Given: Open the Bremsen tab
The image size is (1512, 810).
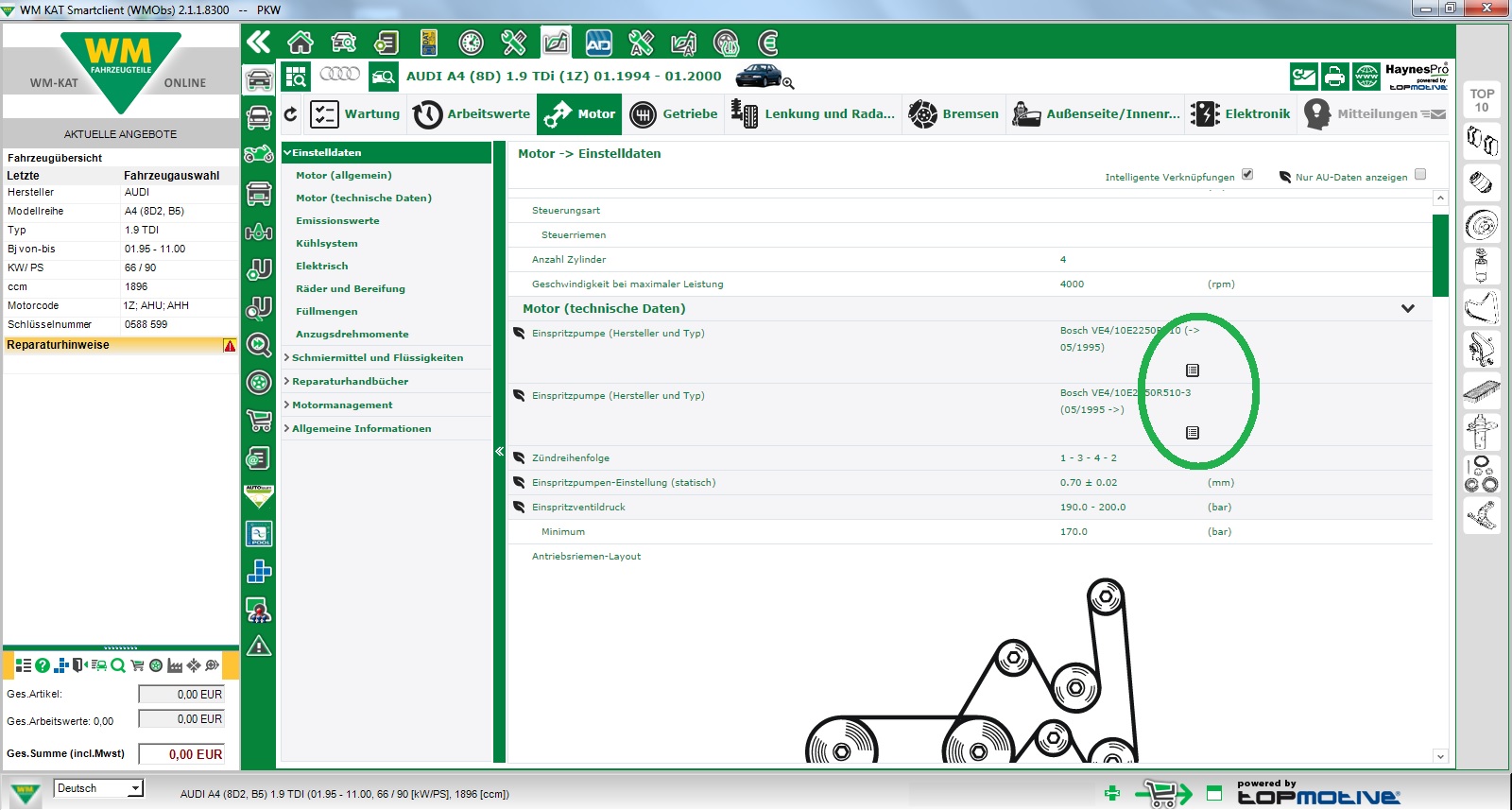Looking at the screenshot, I should tap(953, 114).
